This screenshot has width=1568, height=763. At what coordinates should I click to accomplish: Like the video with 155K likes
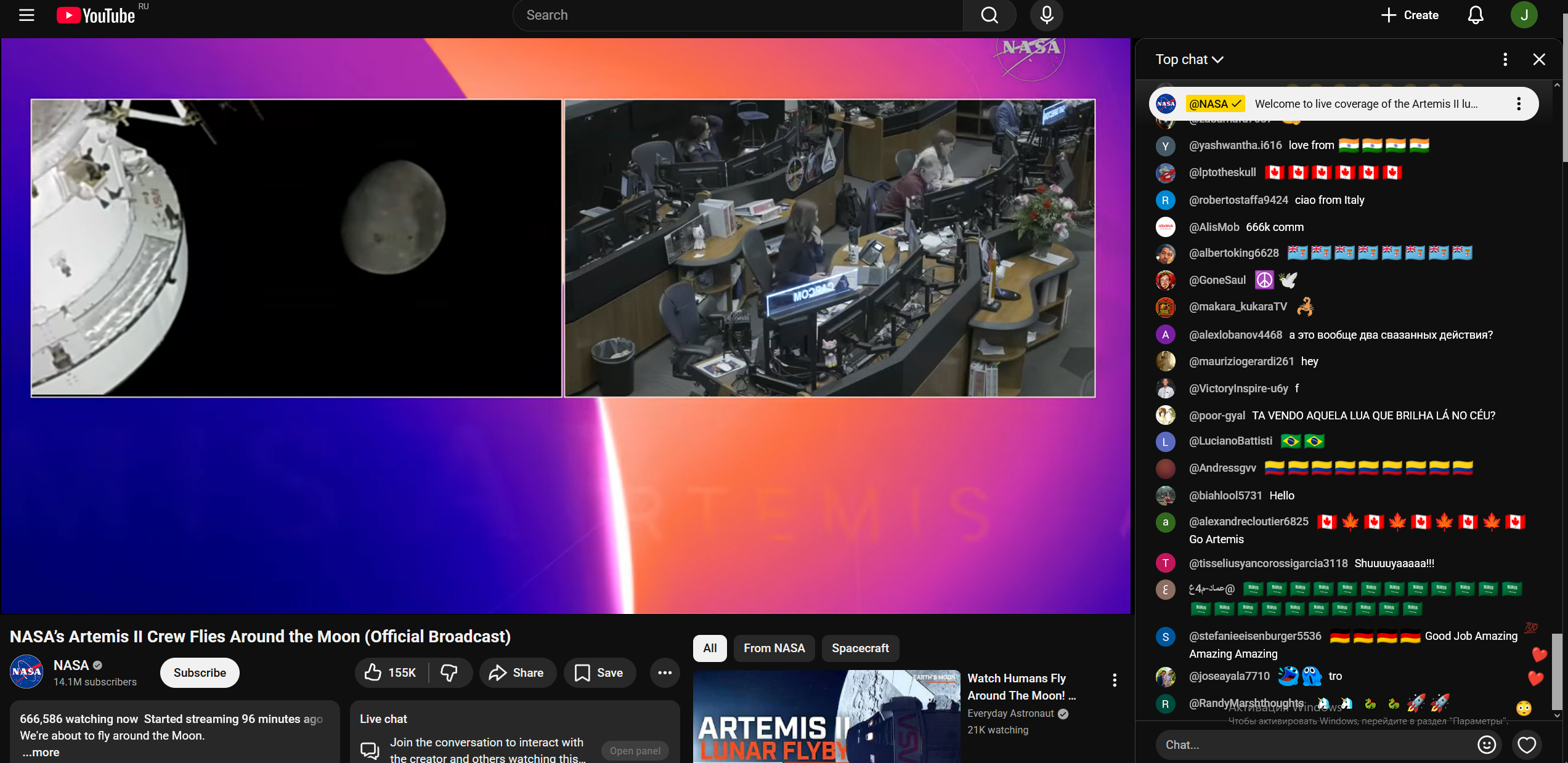(x=392, y=672)
